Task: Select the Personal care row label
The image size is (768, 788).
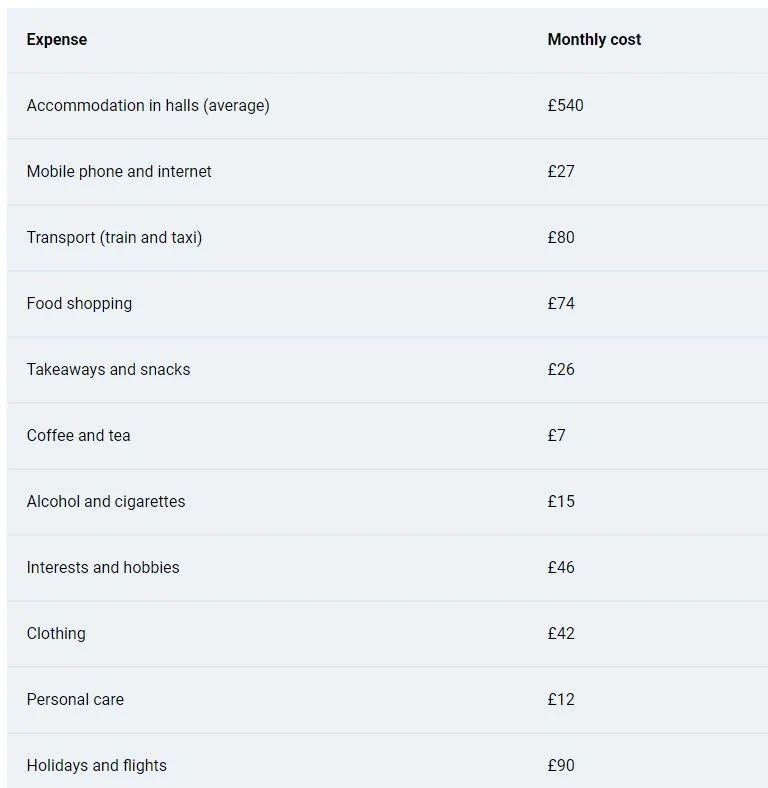Action: coord(75,700)
